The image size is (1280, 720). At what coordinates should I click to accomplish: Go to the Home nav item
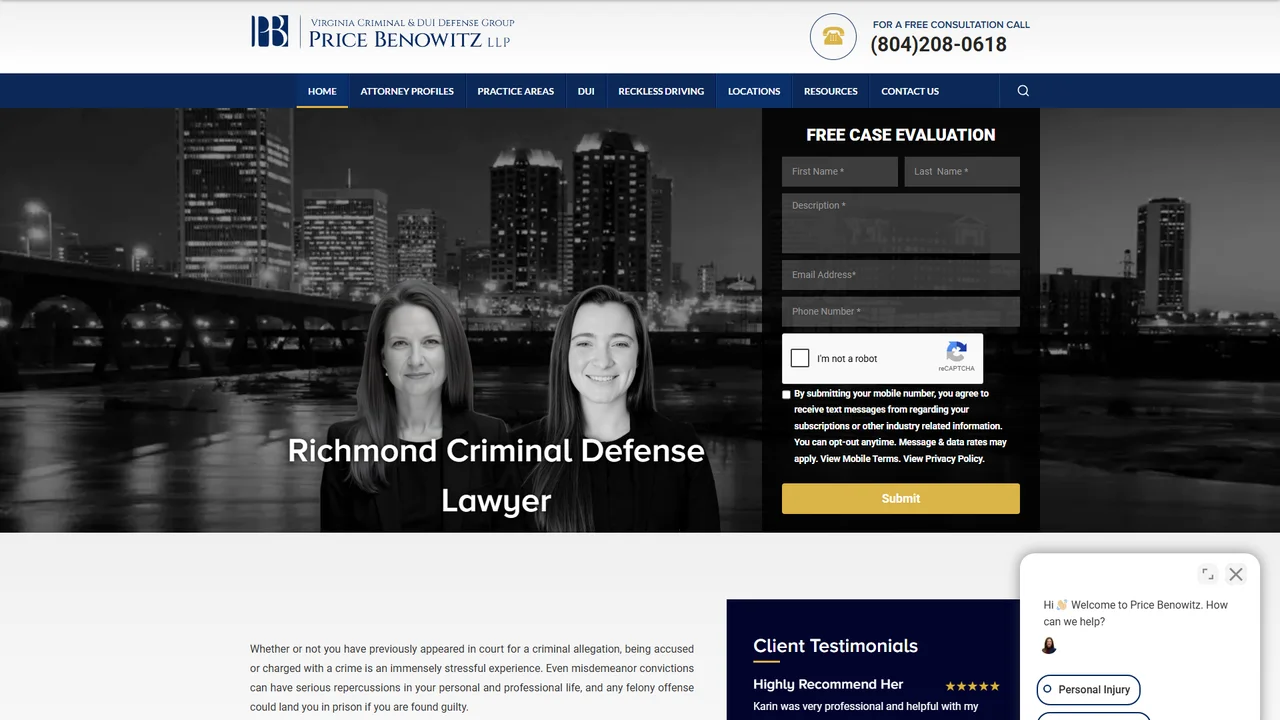(x=322, y=91)
